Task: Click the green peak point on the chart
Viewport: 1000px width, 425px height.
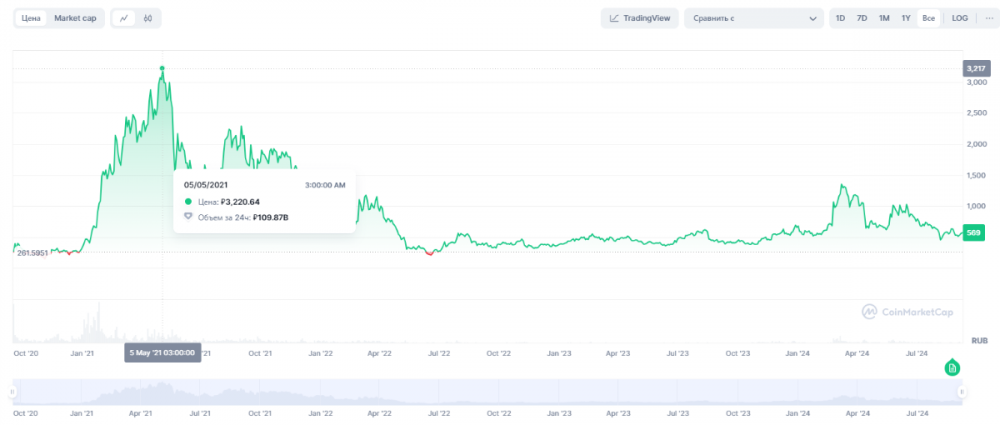Action: point(162,68)
